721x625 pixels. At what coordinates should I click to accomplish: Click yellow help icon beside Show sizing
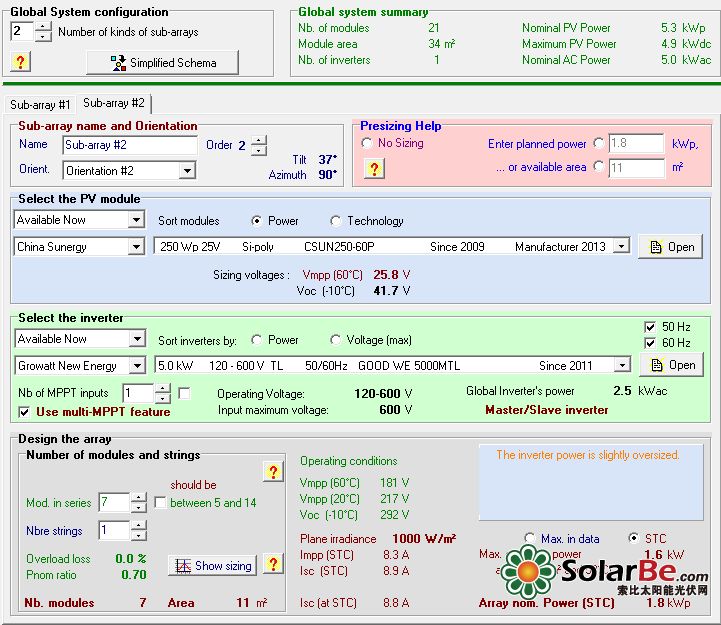(x=273, y=565)
